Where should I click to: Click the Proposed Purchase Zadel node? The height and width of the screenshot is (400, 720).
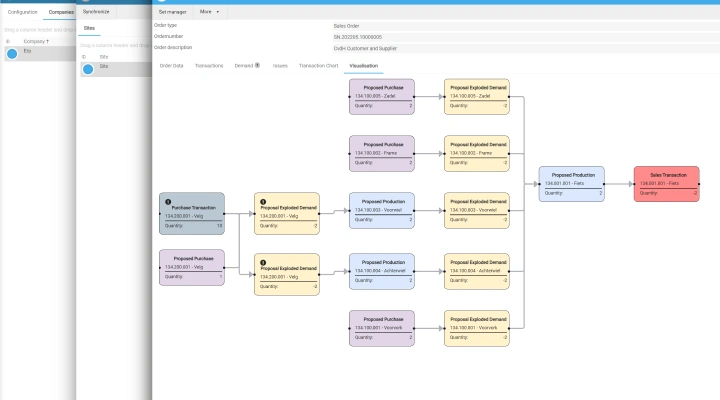tap(381, 96)
